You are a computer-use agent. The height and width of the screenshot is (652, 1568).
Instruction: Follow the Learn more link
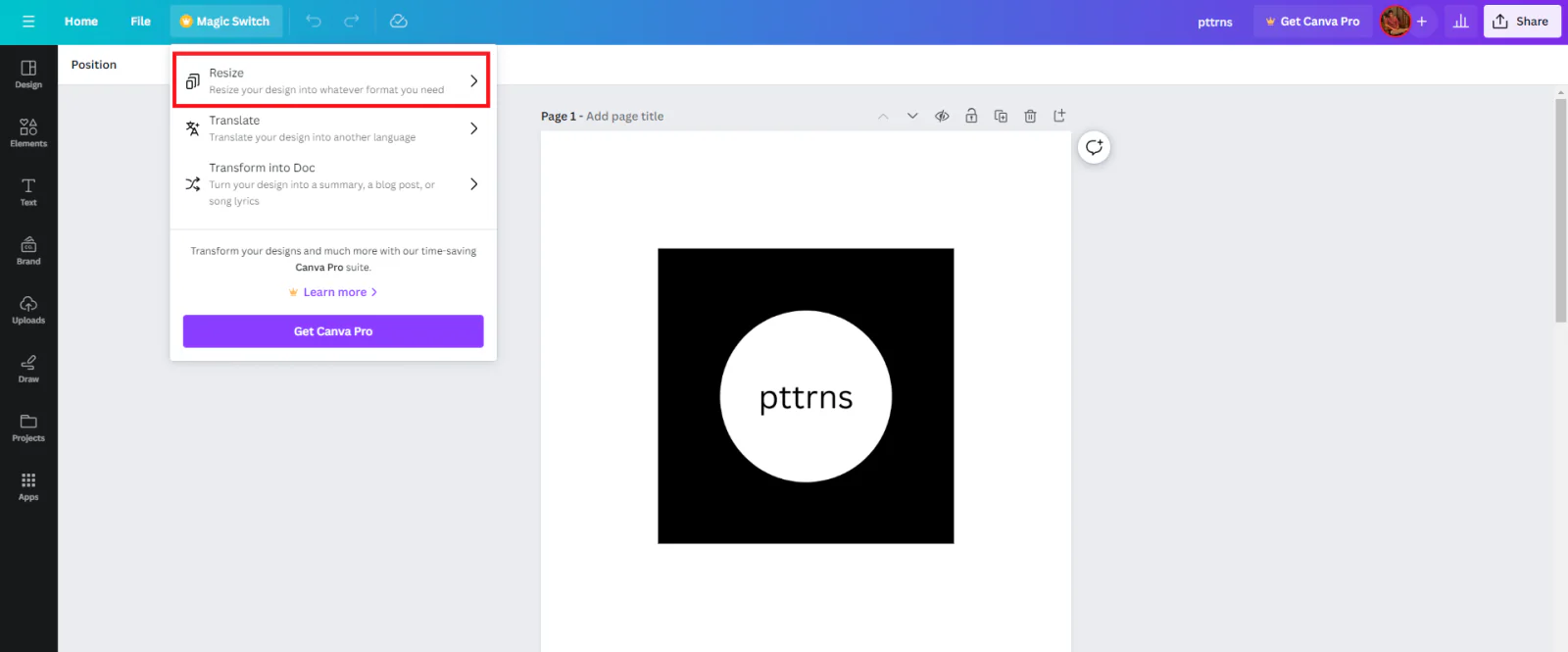tap(333, 292)
